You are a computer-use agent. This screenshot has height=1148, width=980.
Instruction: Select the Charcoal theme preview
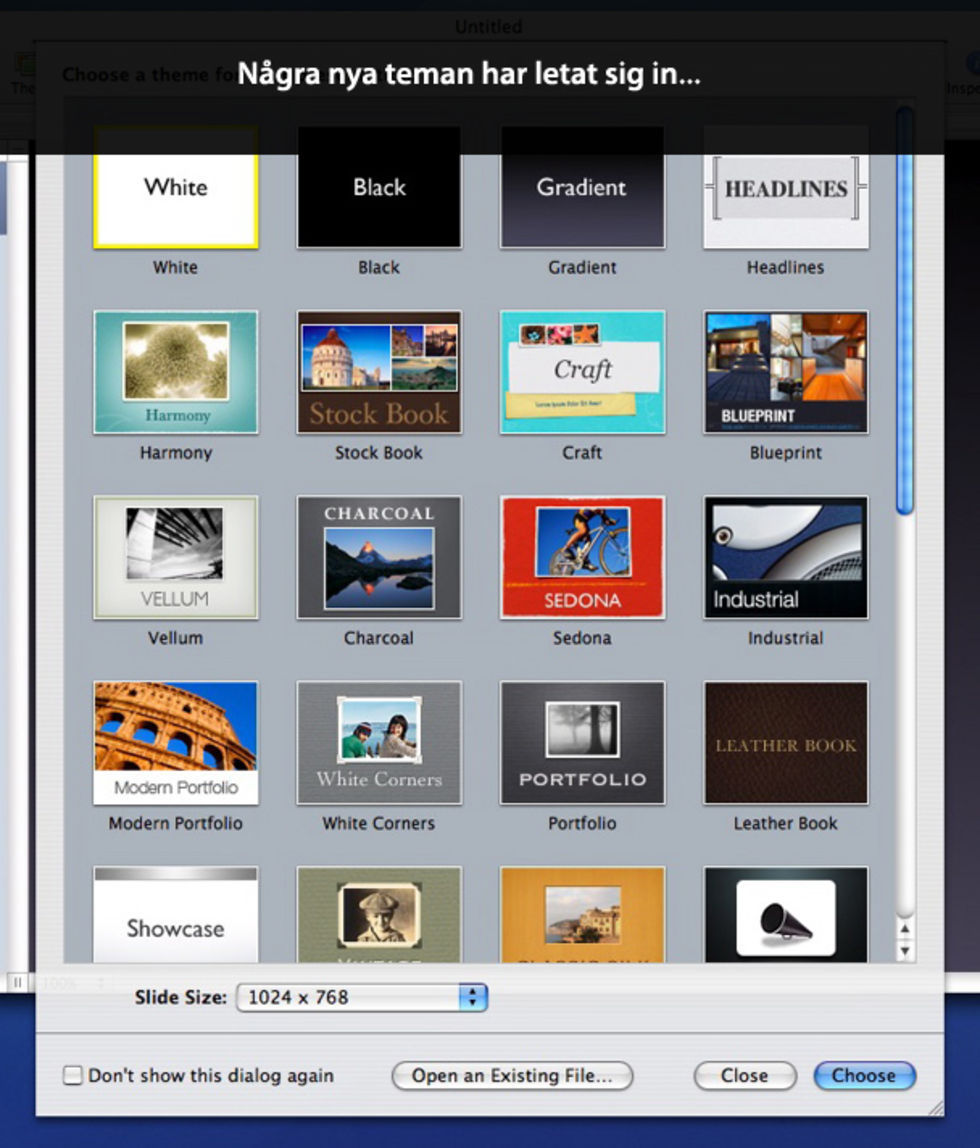click(x=379, y=557)
